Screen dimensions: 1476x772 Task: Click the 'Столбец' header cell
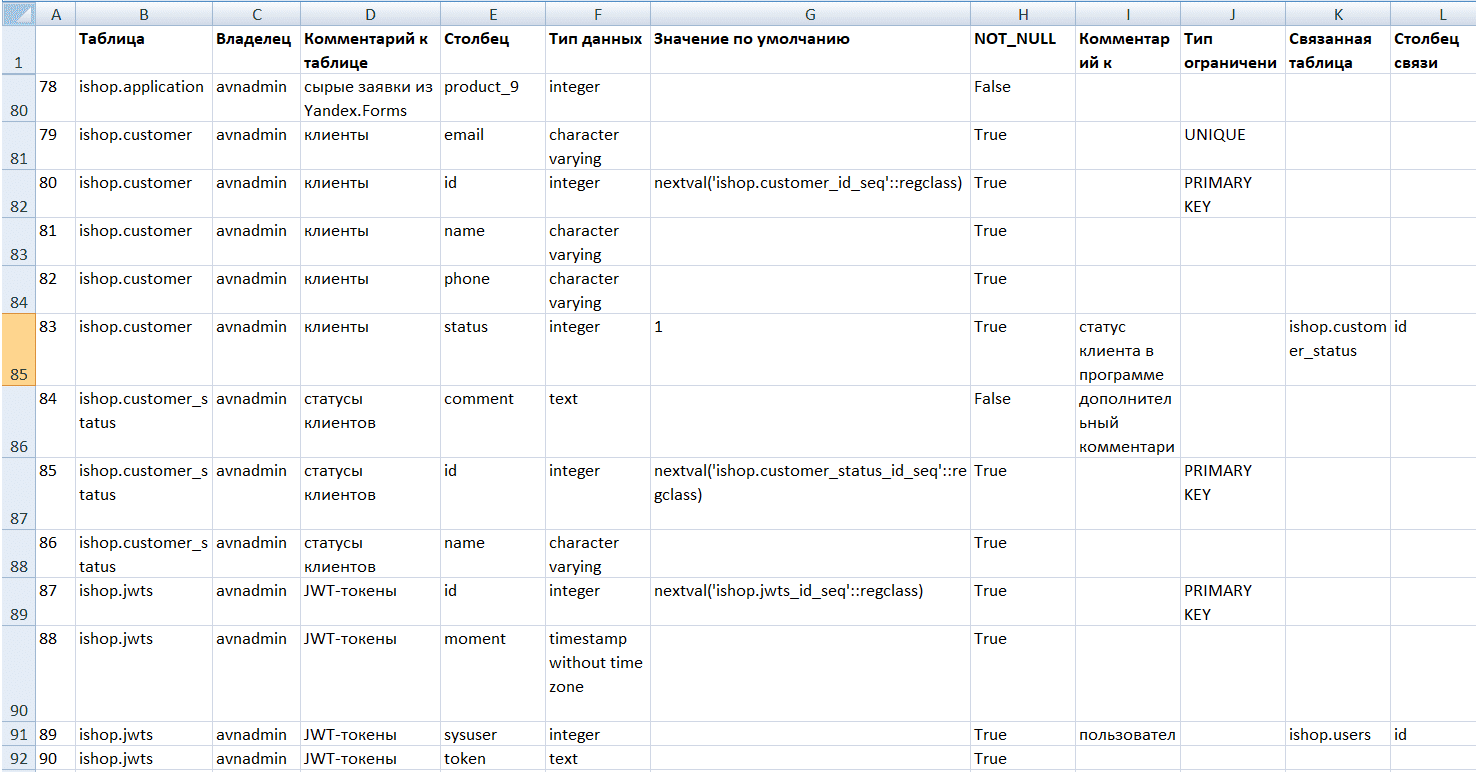[x=492, y=50]
